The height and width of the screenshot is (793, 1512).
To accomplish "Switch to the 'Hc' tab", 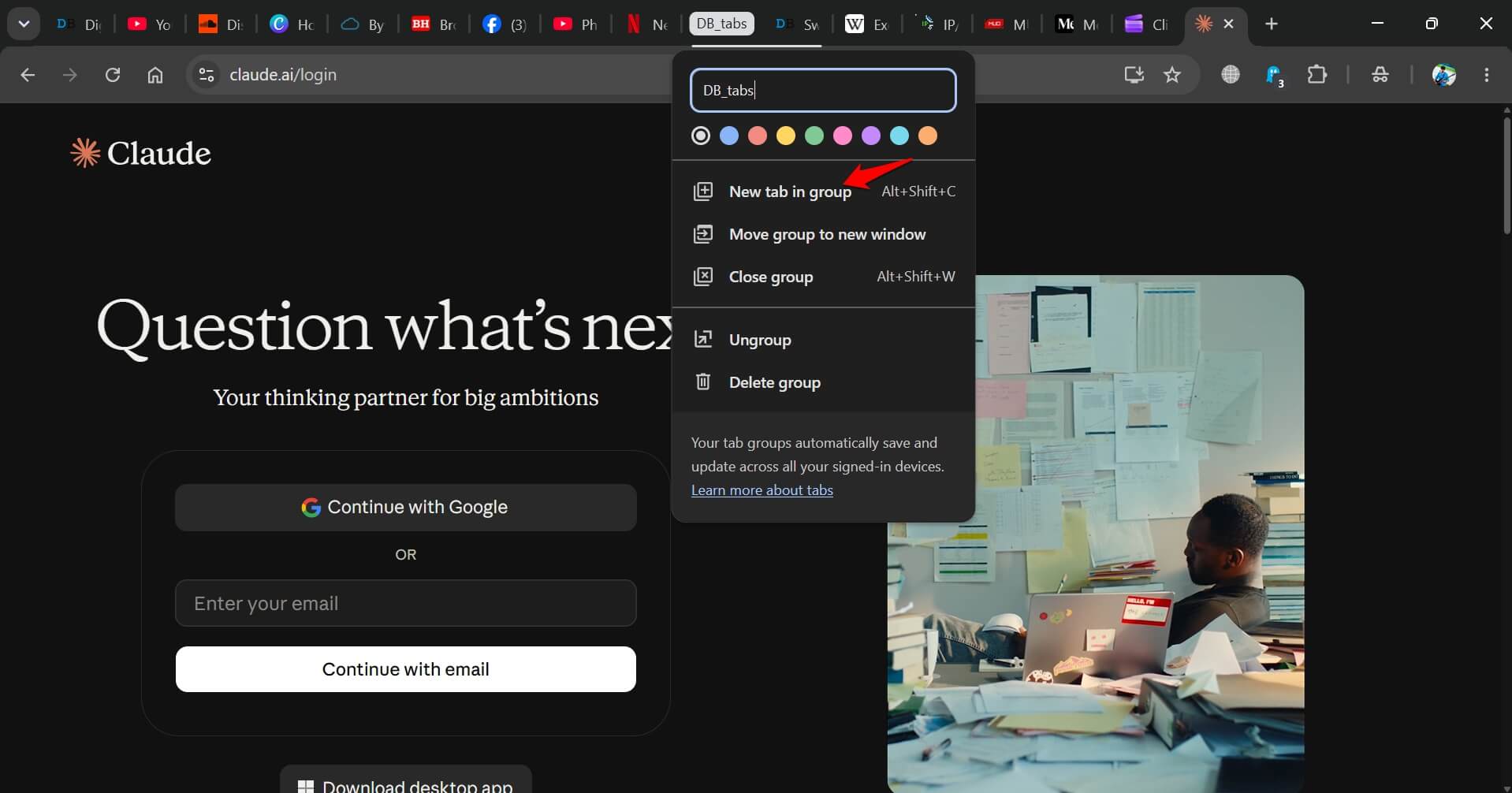I will click(292, 24).
